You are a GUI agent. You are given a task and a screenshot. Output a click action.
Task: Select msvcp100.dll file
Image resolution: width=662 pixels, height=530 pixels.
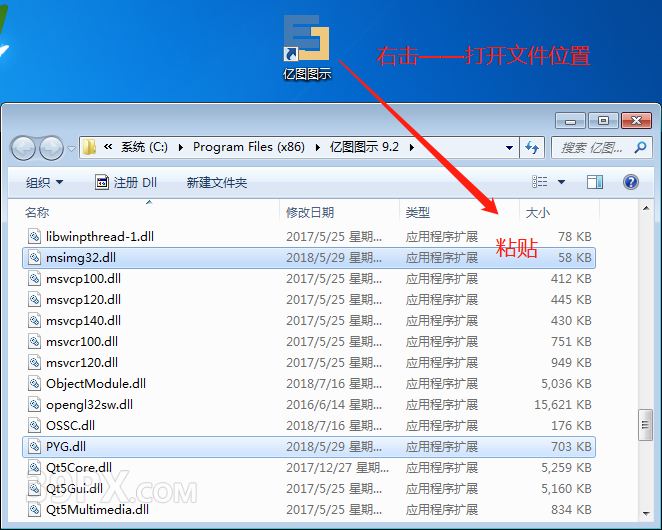(309, 279)
